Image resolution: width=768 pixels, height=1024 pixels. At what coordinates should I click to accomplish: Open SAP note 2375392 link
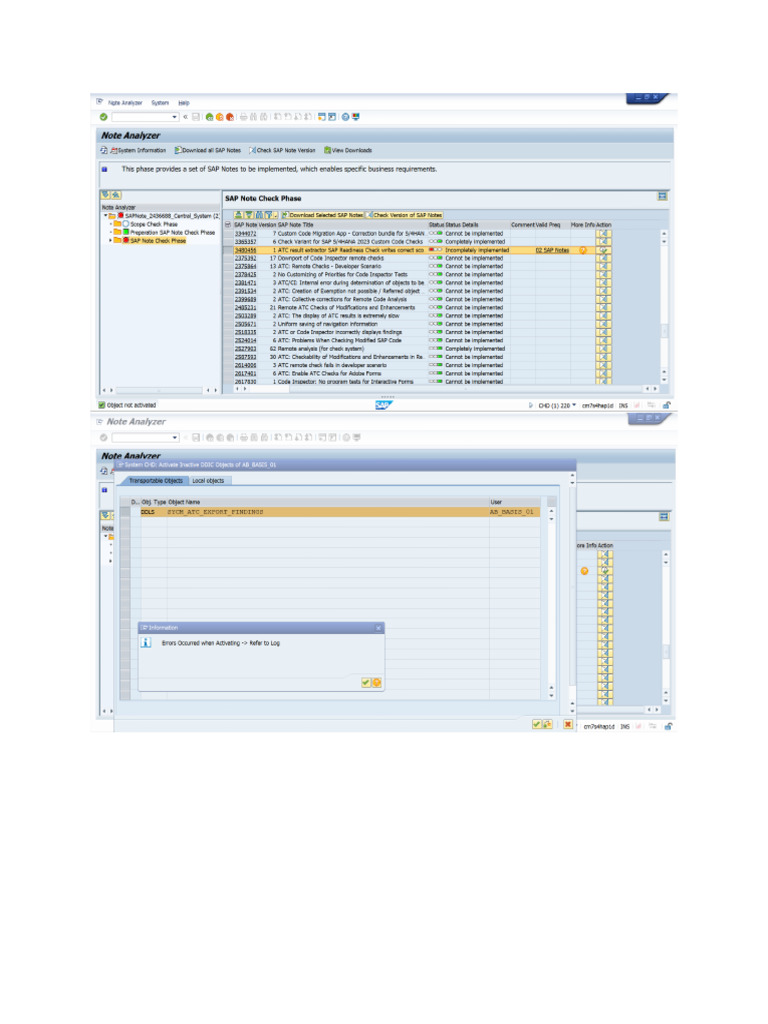(x=246, y=258)
